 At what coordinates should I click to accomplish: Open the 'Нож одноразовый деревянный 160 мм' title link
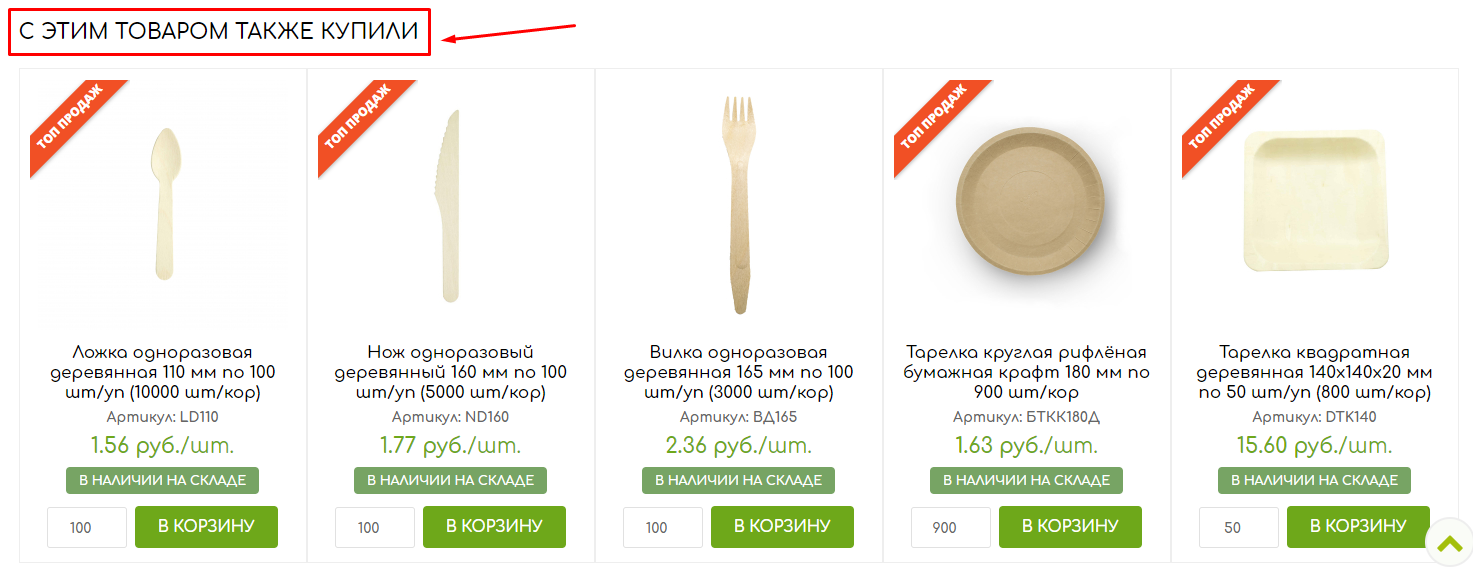[x=451, y=372]
